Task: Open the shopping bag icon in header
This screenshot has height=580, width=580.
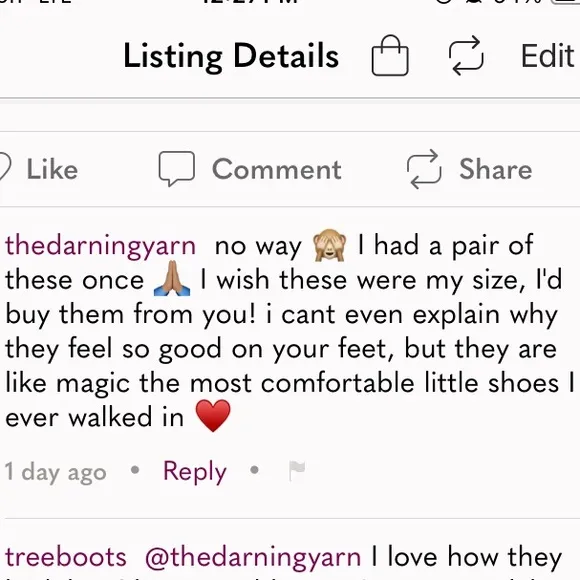Action: (x=390, y=55)
